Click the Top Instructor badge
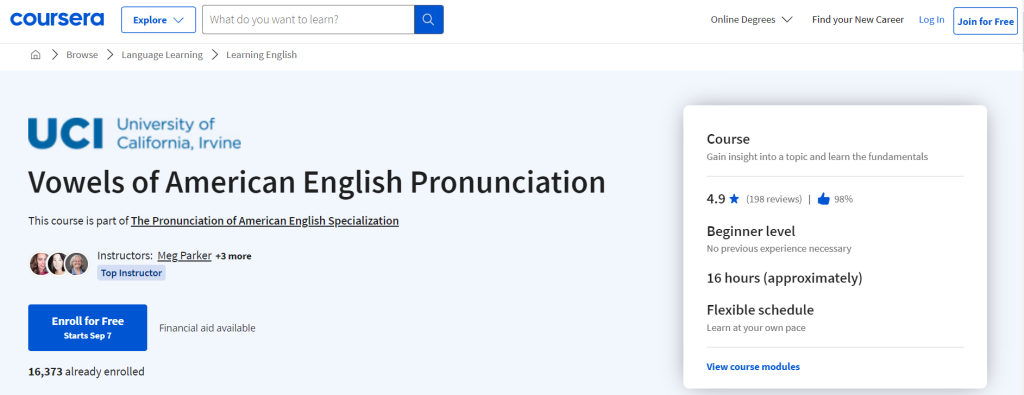This screenshot has width=1024, height=395. click(x=131, y=273)
